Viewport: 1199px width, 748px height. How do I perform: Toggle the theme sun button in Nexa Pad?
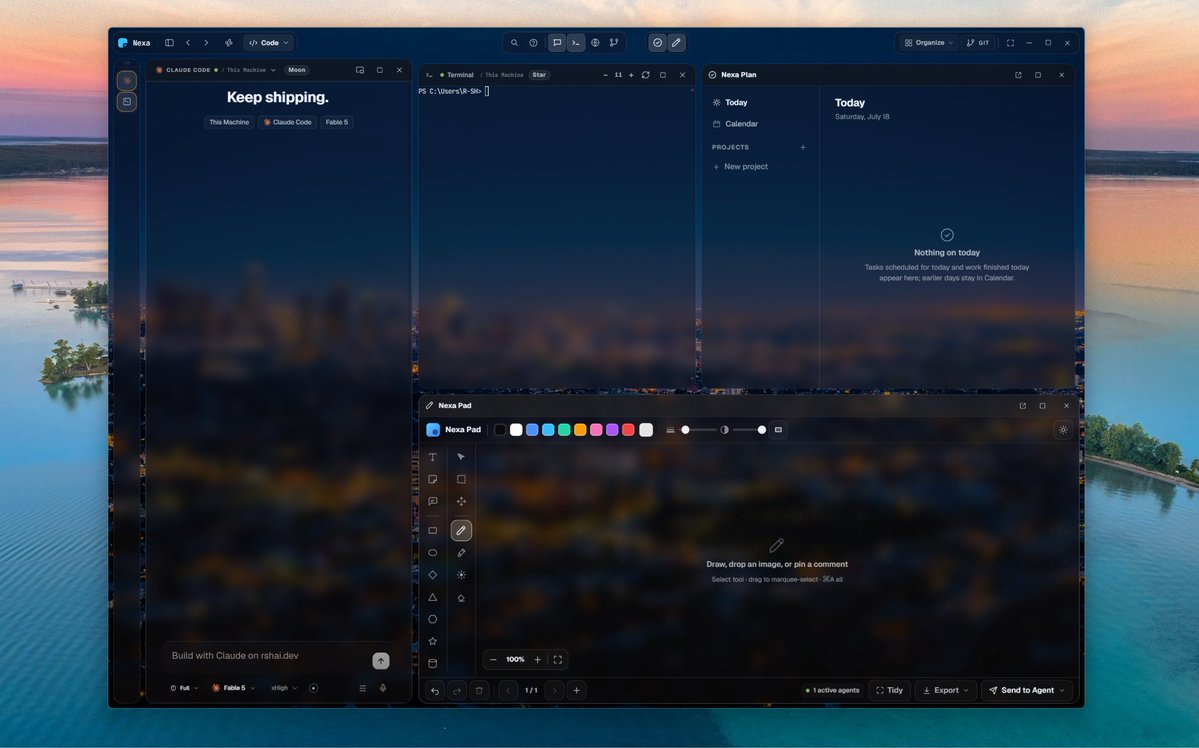(x=1063, y=430)
